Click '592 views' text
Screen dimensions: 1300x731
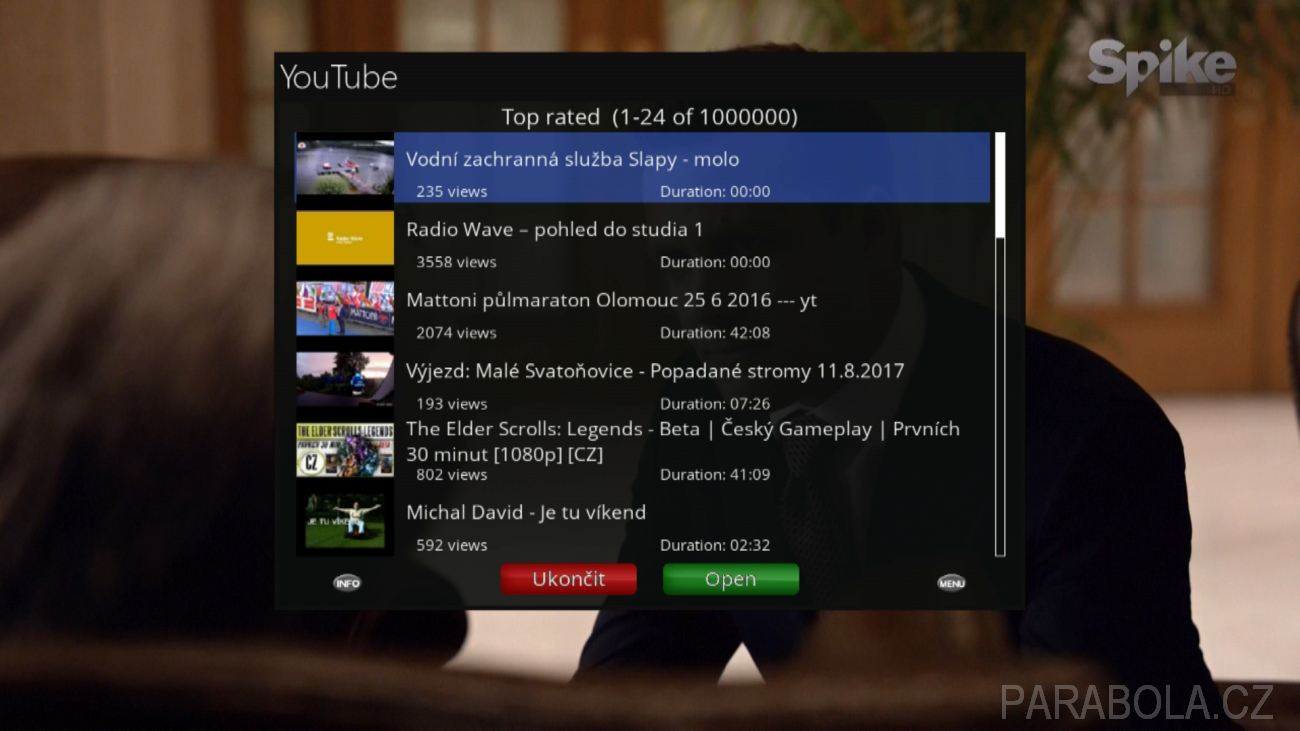click(452, 546)
